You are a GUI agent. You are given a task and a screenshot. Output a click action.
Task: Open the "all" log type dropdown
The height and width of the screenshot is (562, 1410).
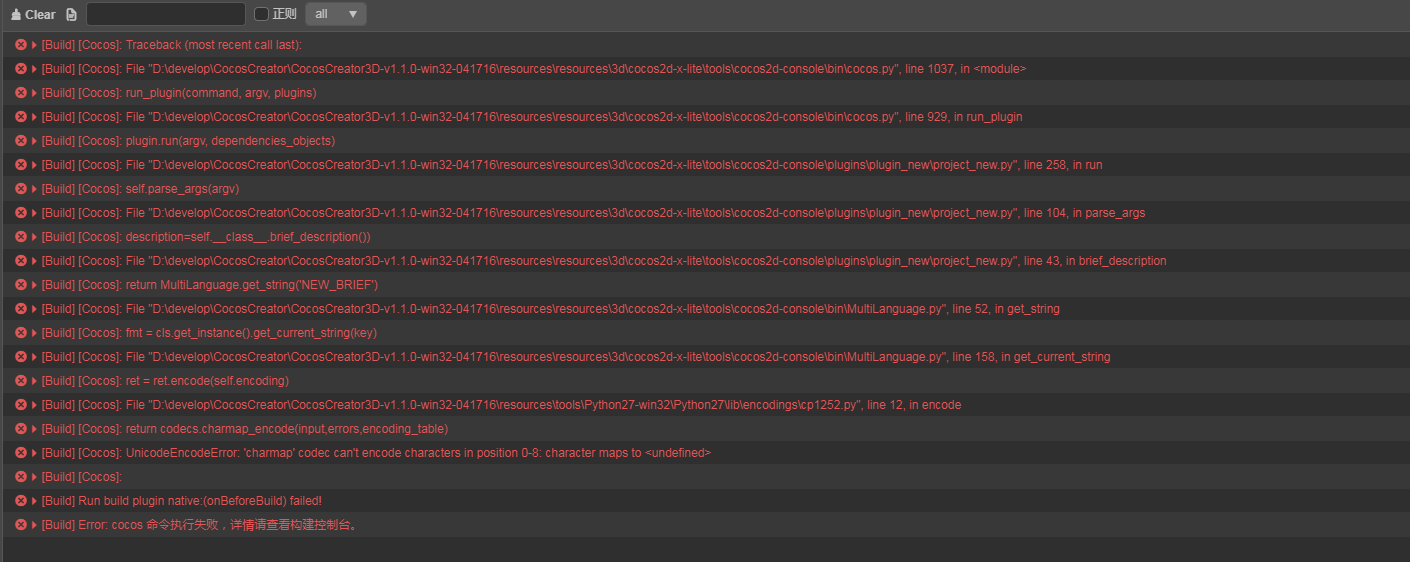(335, 14)
